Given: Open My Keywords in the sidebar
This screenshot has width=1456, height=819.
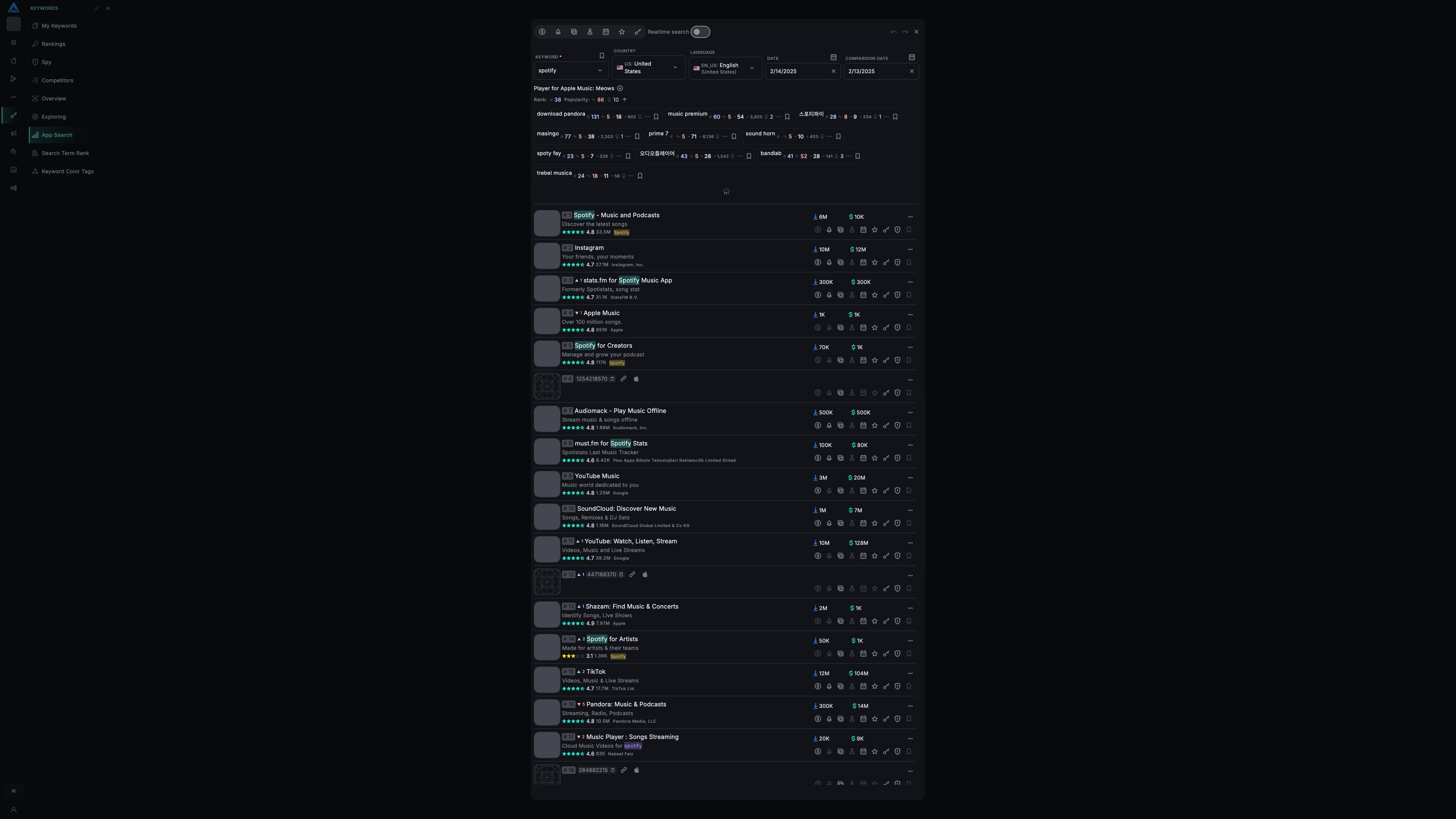Looking at the screenshot, I should (x=59, y=26).
